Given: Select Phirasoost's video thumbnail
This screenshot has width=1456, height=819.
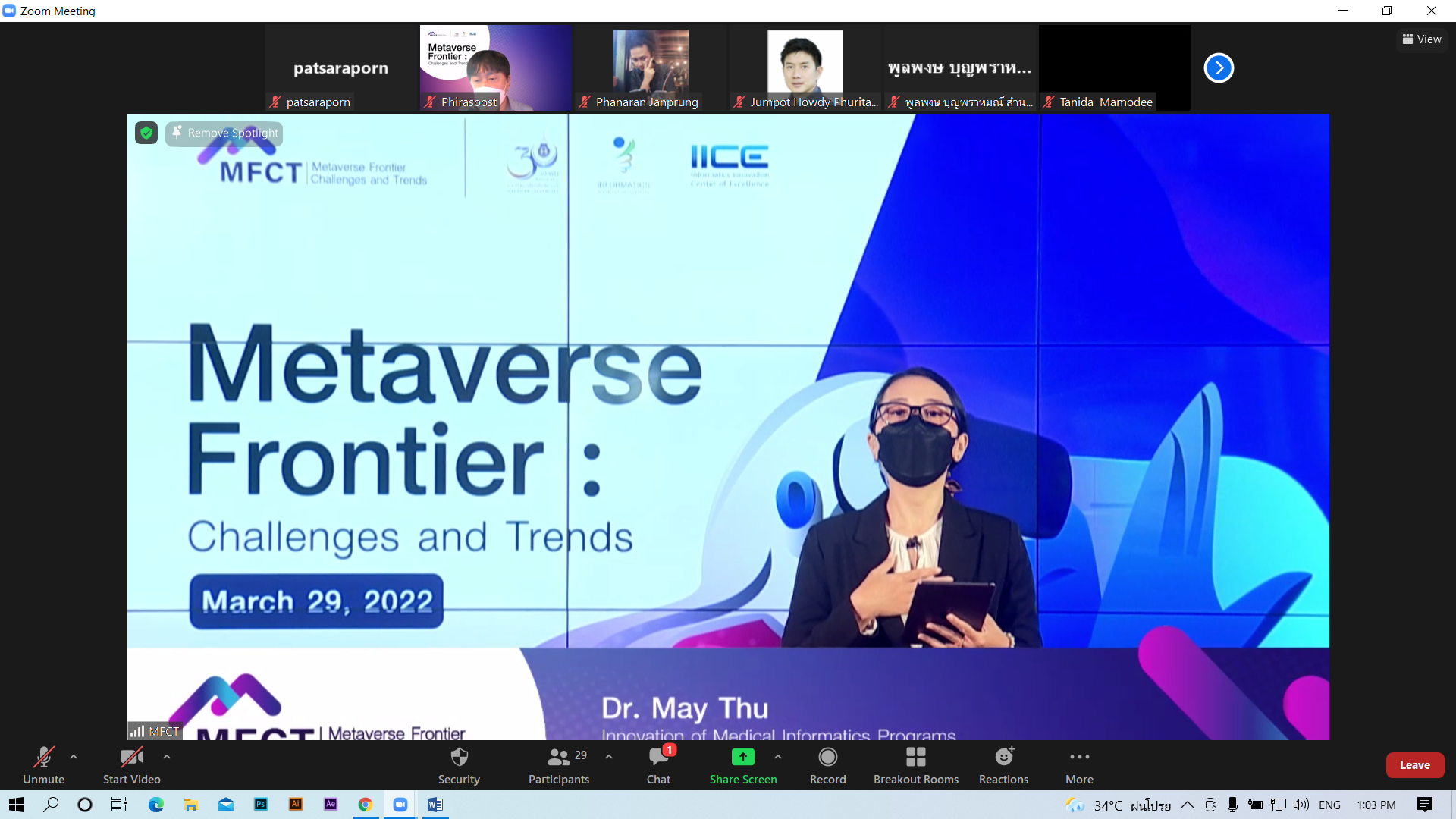Looking at the screenshot, I should (495, 68).
